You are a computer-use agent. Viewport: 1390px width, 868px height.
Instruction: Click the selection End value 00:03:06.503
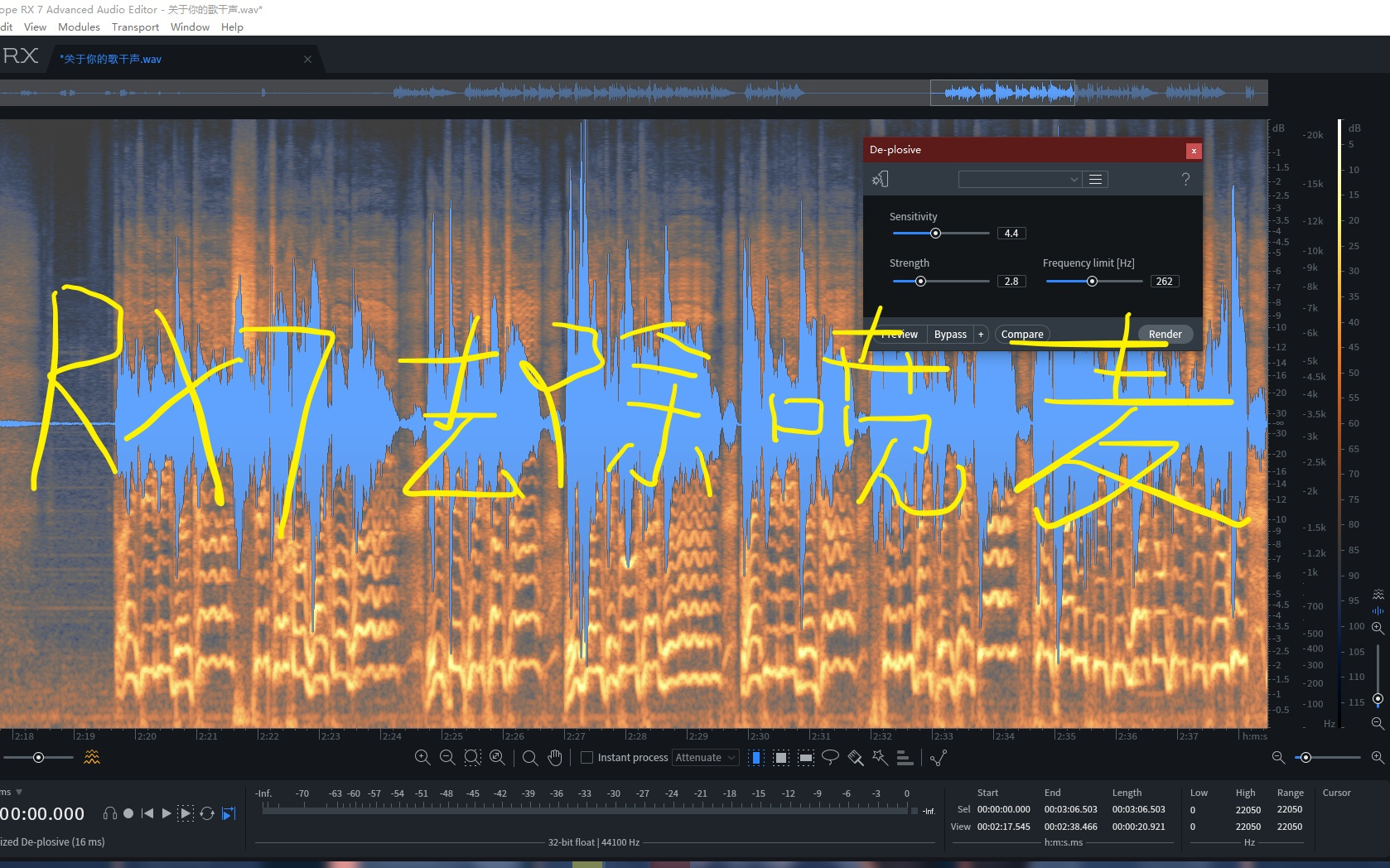pos(1070,809)
